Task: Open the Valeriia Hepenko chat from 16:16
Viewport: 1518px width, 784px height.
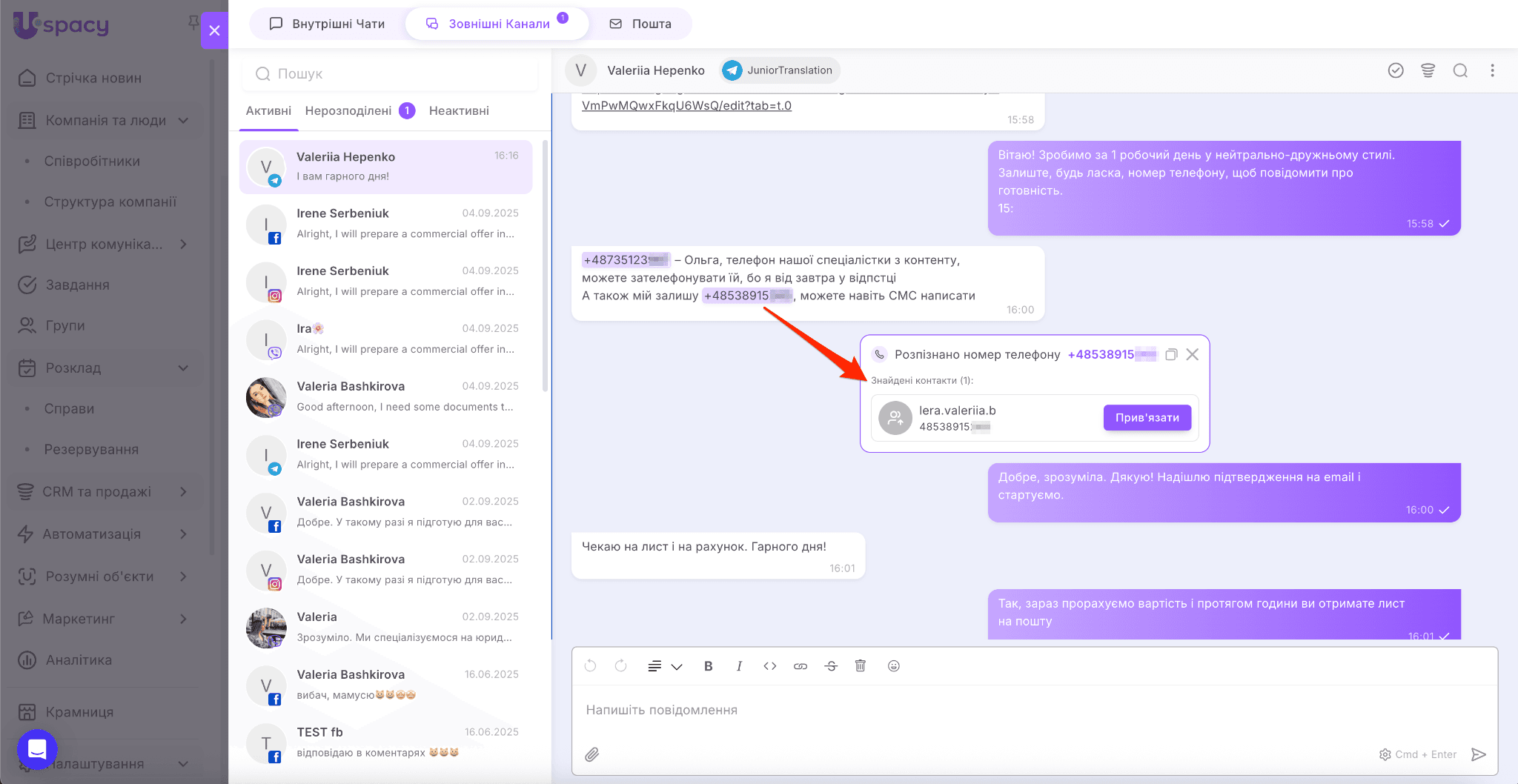Action: pos(385,167)
